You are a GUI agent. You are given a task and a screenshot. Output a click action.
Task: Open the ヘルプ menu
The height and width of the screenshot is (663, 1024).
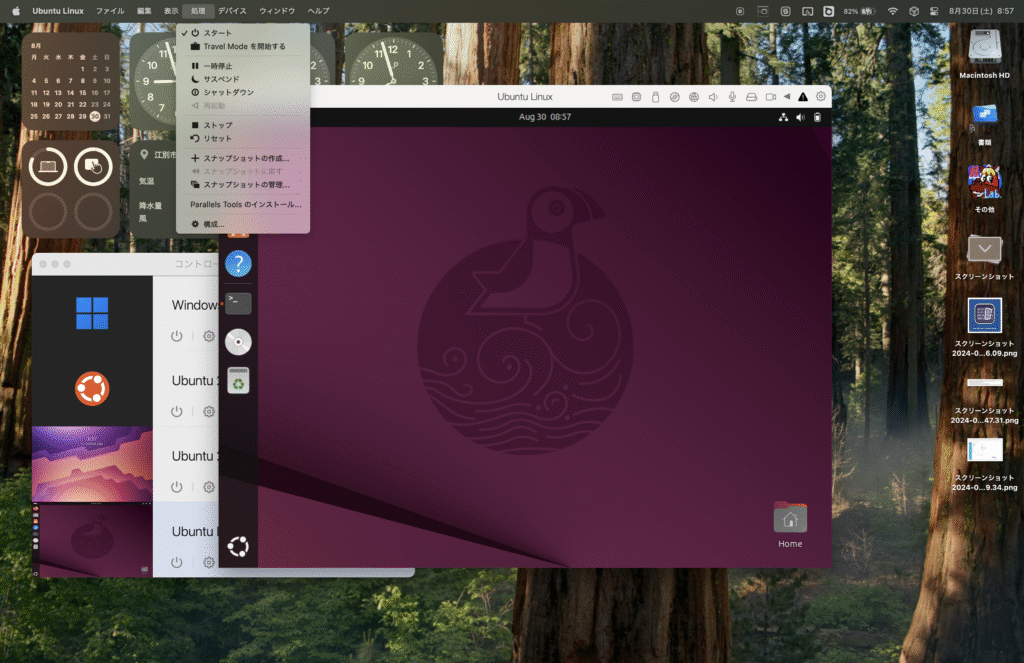click(318, 11)
